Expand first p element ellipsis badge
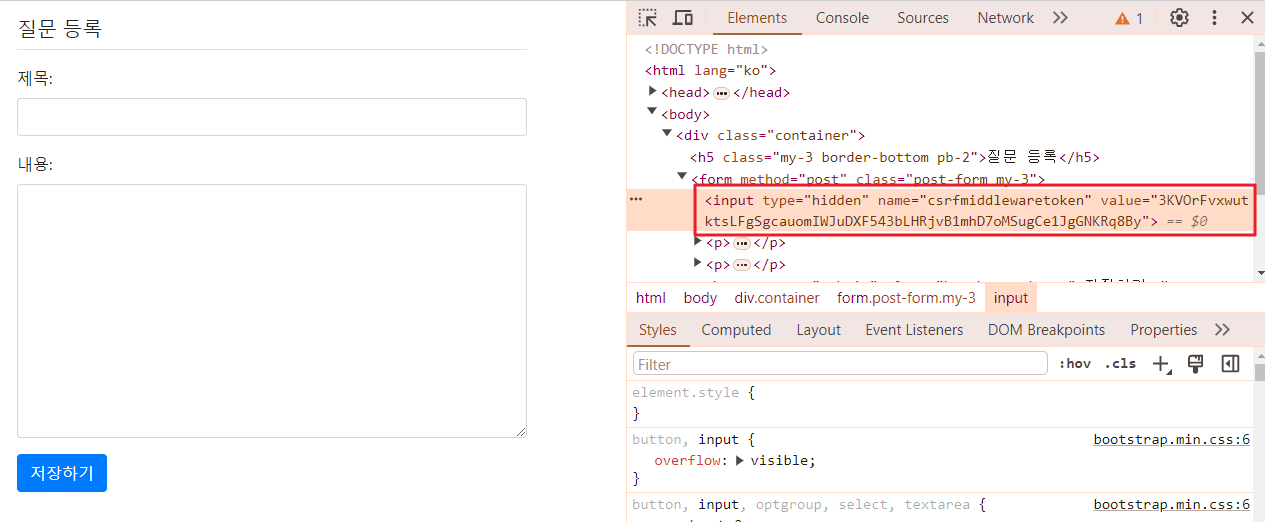Screen dimensions: 1265x522 tap(742, 243)
